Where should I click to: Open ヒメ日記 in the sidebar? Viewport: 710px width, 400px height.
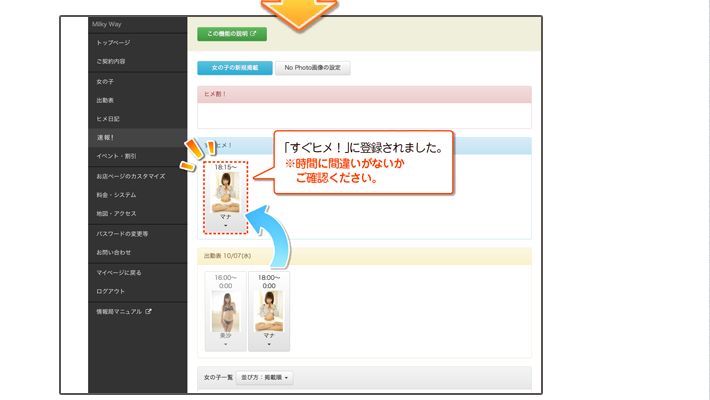tap(108, 119)
